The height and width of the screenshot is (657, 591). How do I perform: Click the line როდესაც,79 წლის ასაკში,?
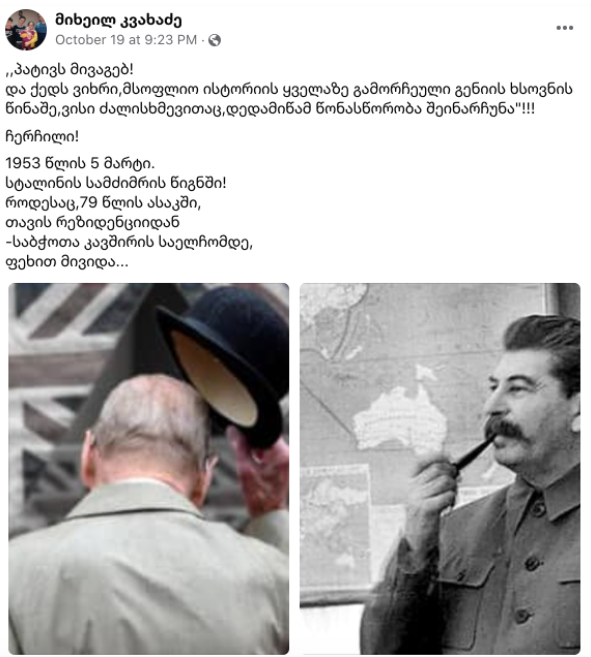click(x=103, y=202)
